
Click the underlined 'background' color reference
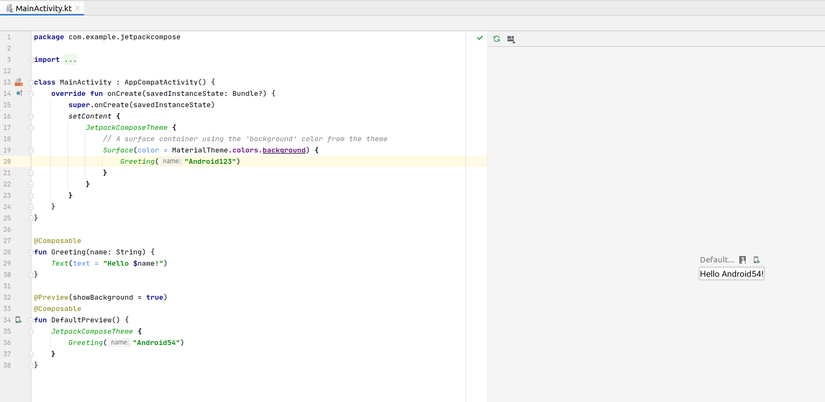tap(284, 150)
